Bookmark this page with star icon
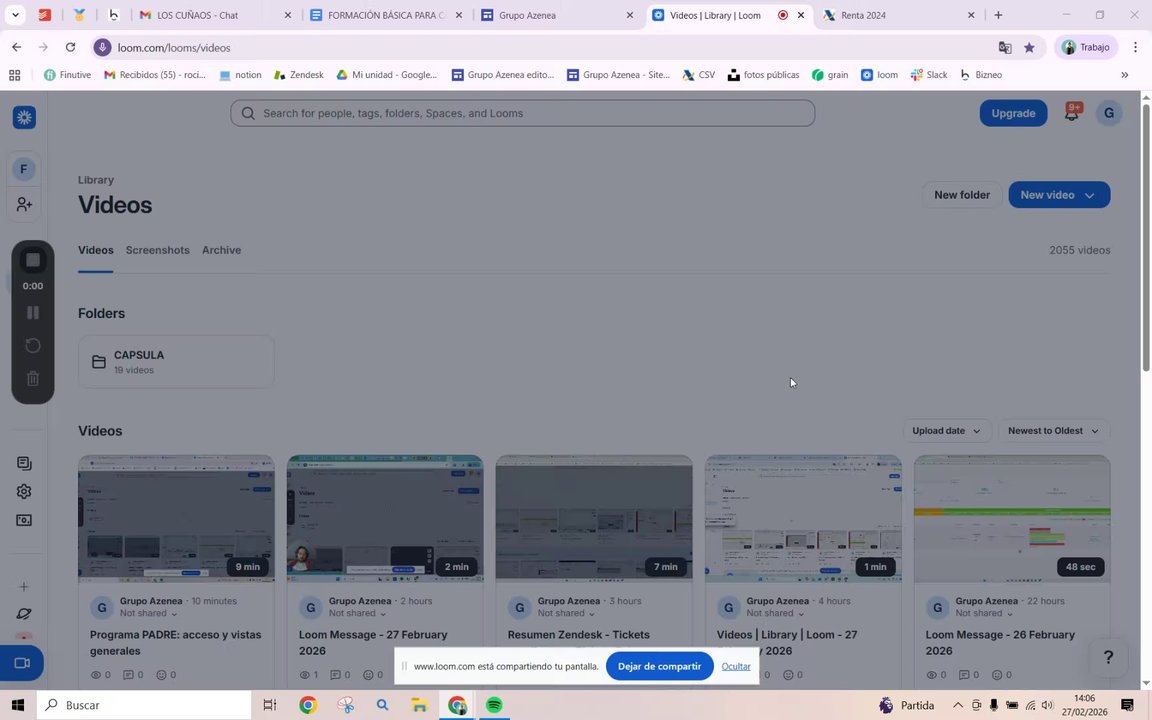 (x=1029, y=48)
